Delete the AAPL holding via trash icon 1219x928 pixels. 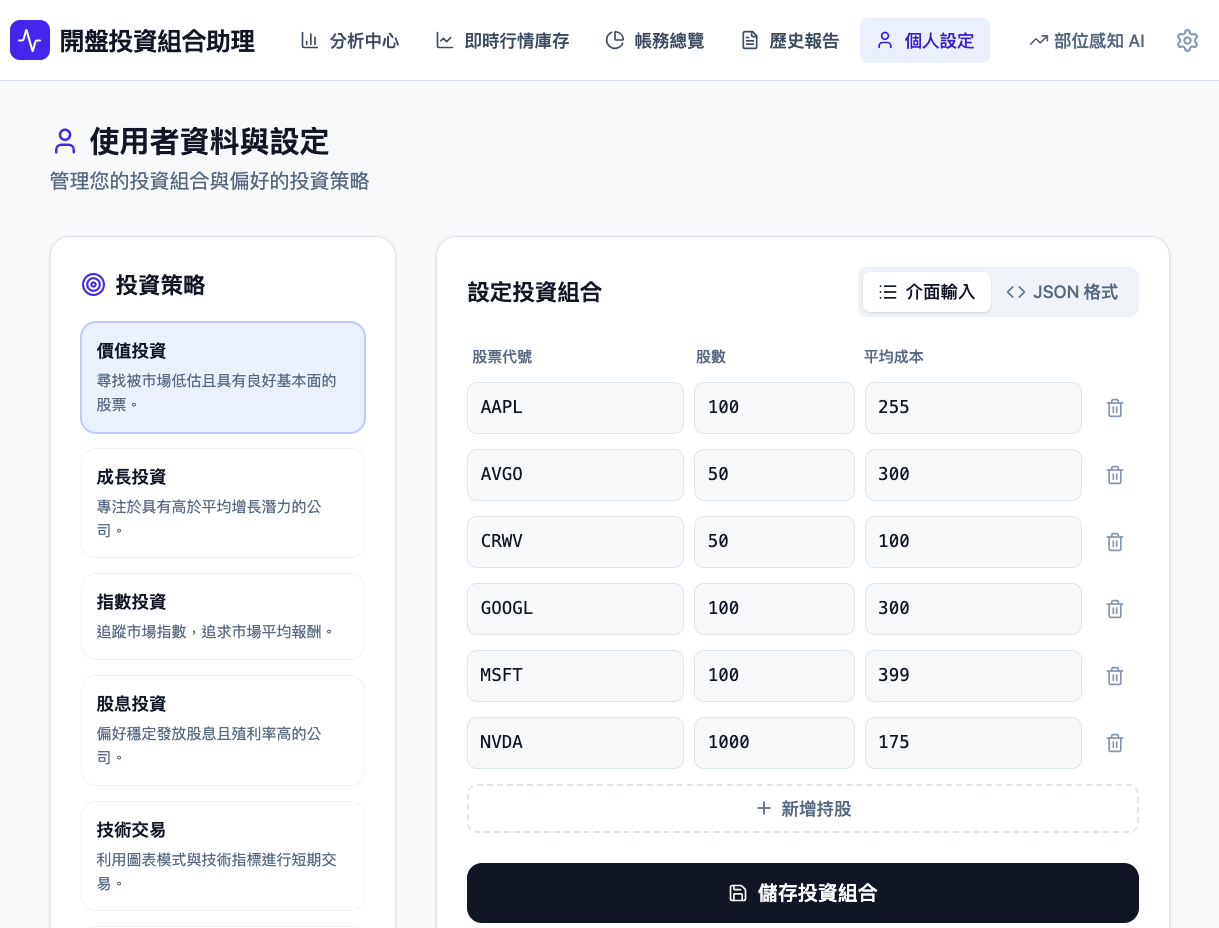[x=1115, y=408]
